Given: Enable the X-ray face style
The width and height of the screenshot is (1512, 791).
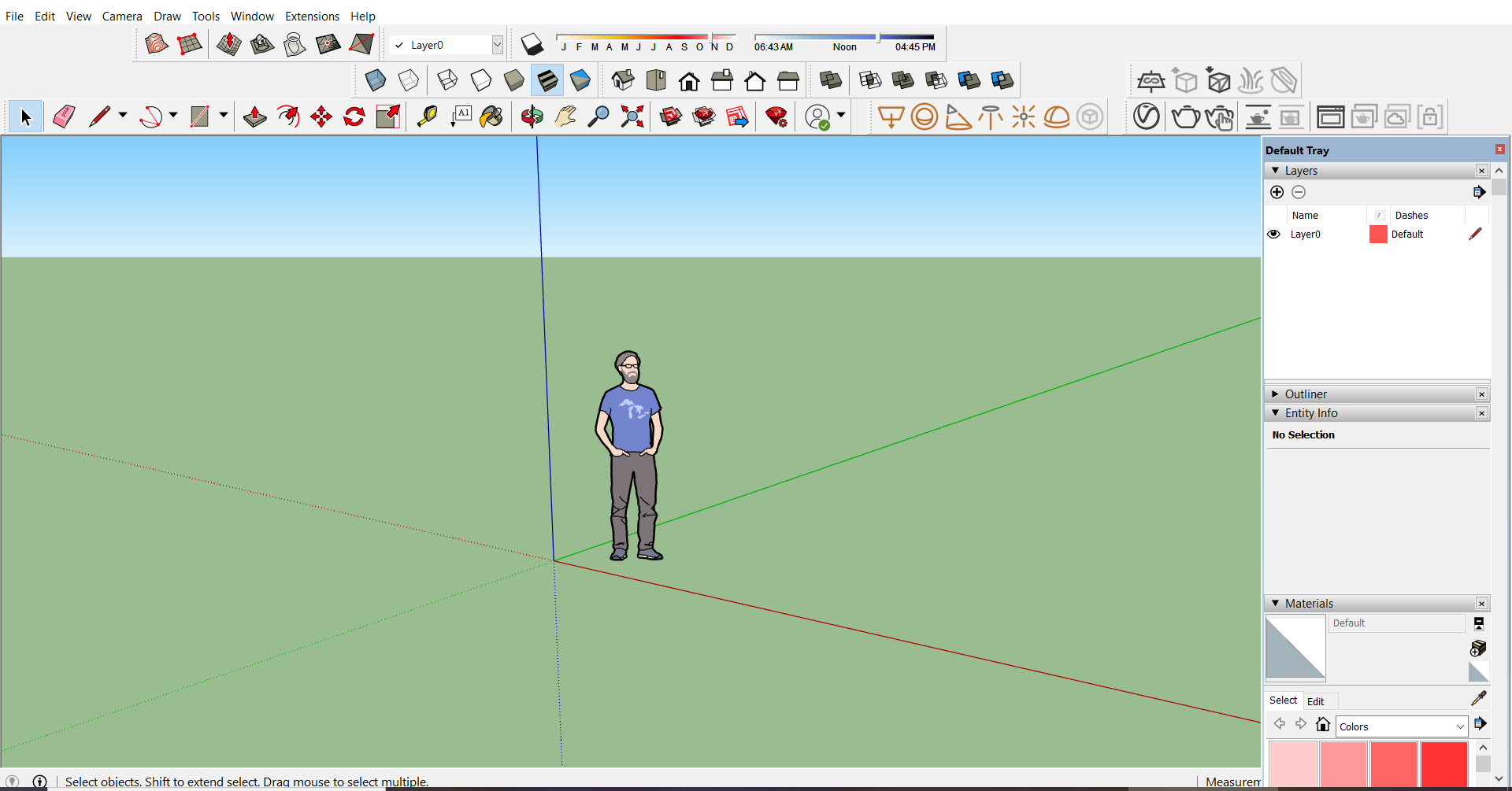Looking at the screenshot, I should (375, 79).
